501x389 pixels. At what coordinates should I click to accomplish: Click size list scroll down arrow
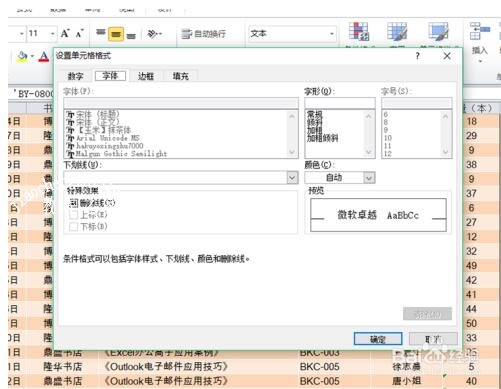tap(446, 152)
